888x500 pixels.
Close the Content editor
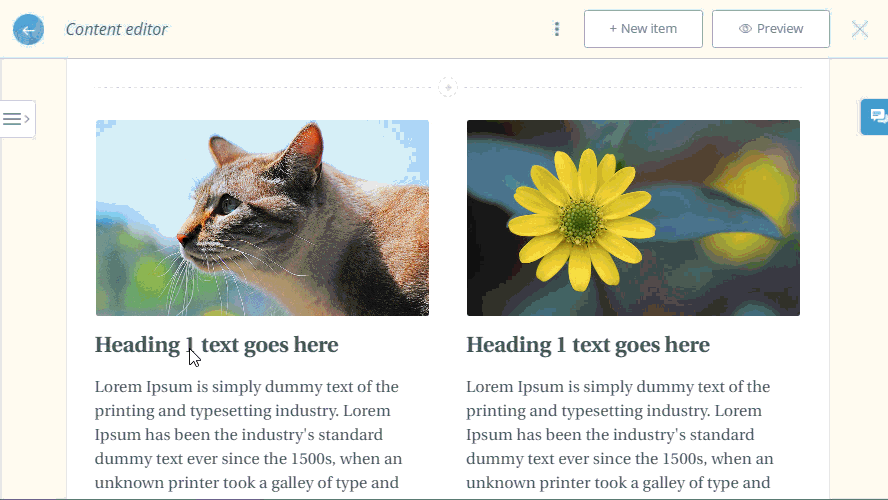click(860, 29)
